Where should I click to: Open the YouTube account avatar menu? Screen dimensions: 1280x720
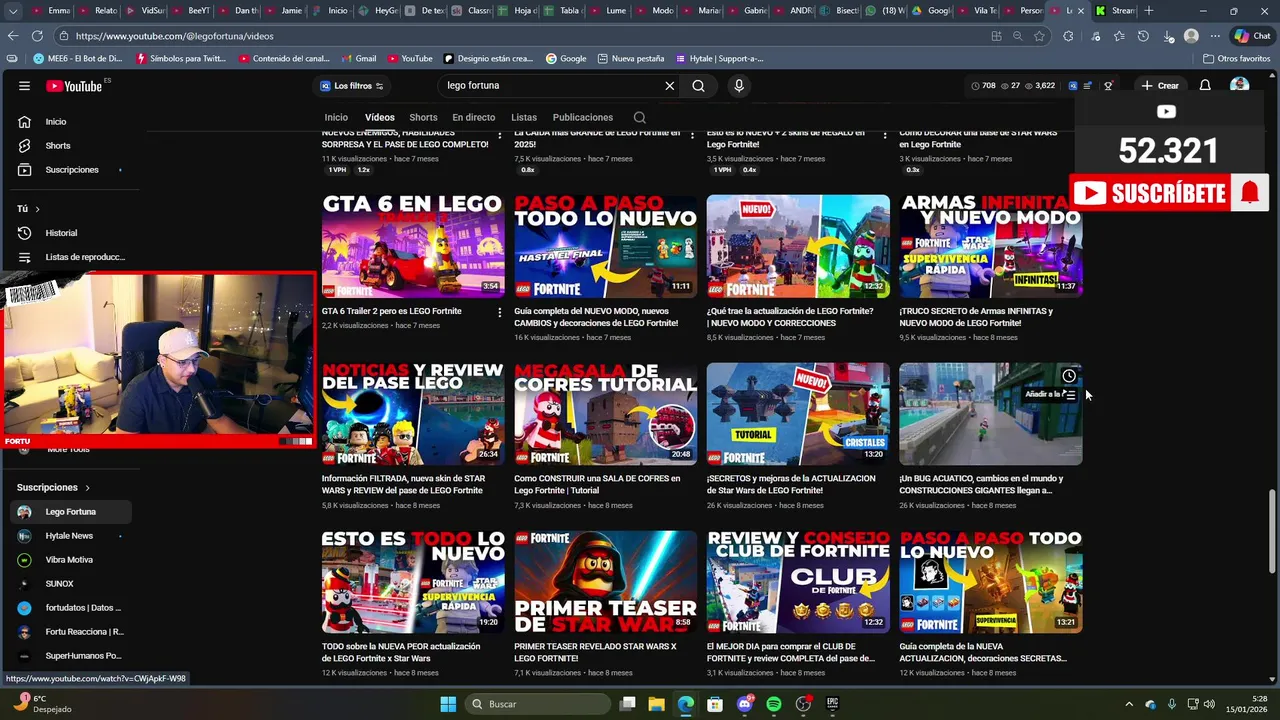click(x=1239, y=86)
